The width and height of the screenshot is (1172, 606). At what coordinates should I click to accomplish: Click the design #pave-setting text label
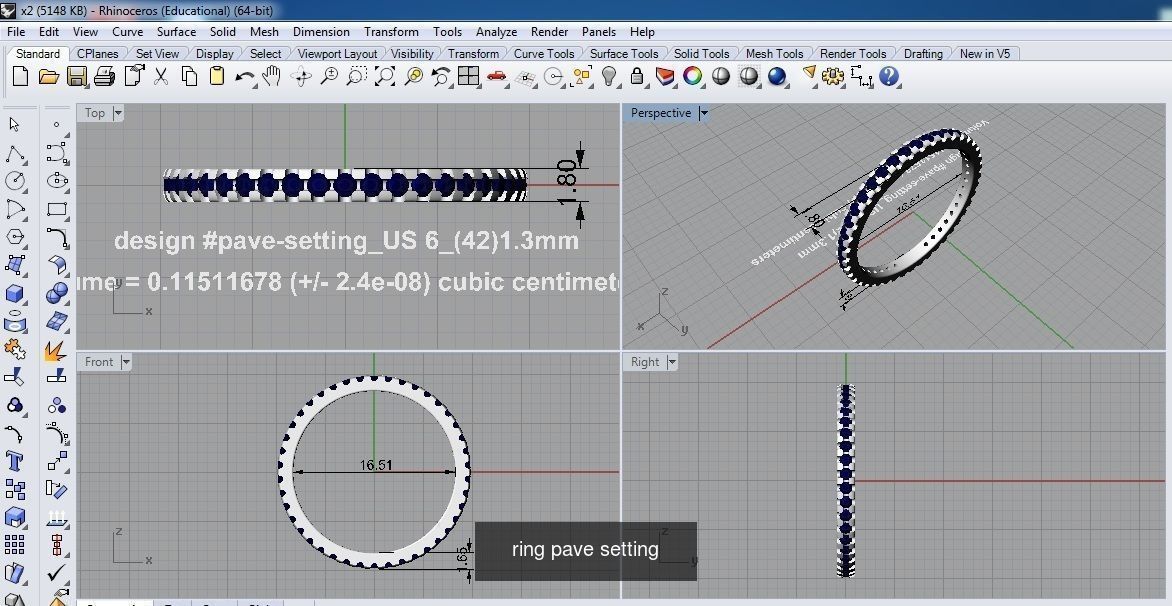(346, 241)
